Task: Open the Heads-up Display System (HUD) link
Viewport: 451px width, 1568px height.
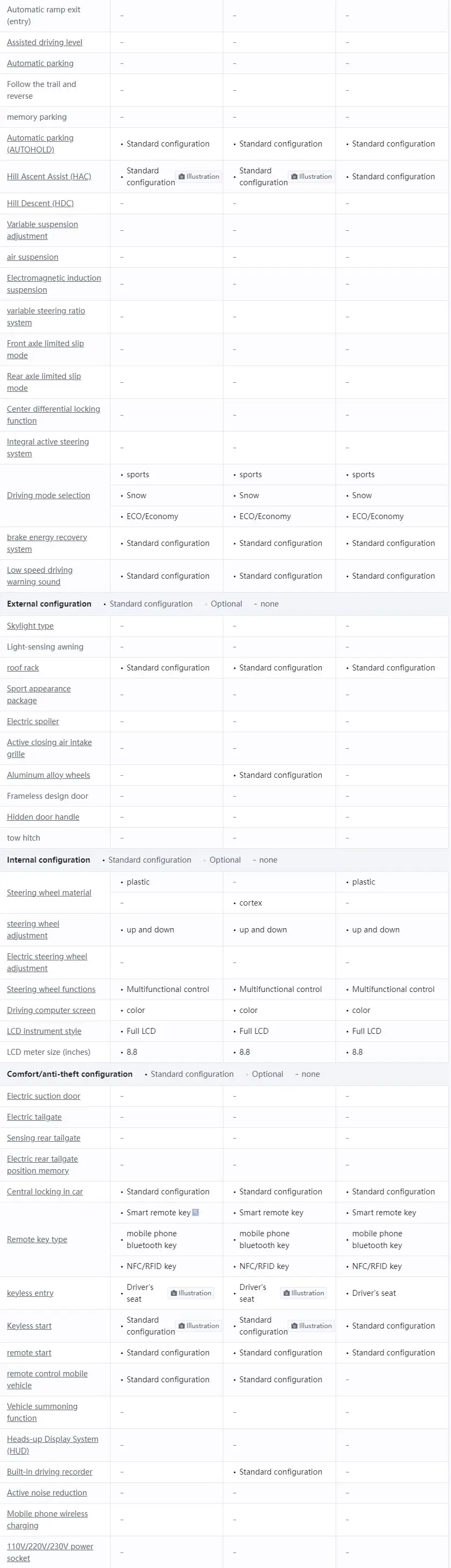Action: point(52,1445)
